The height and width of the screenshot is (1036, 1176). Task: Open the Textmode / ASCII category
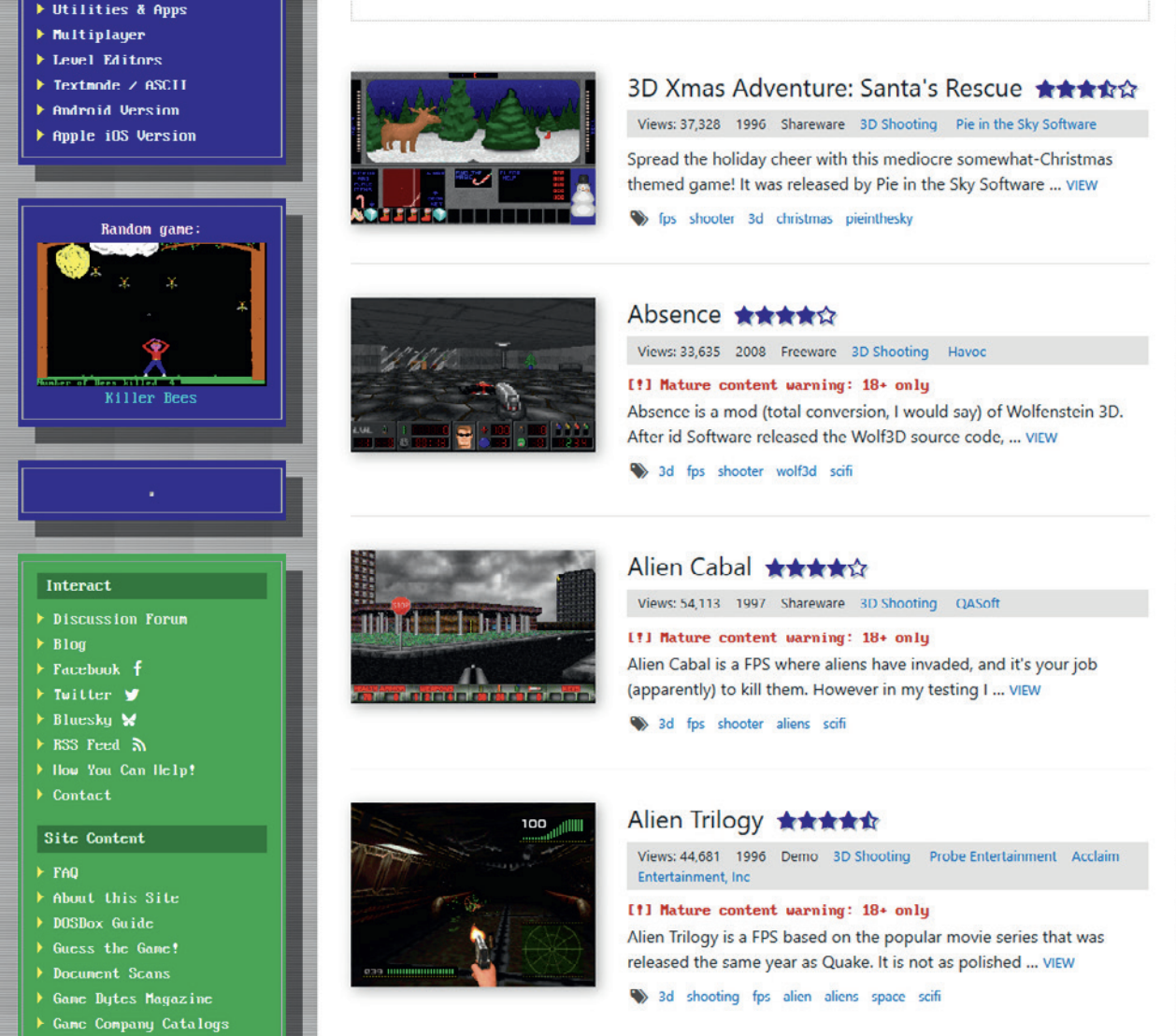(120, 85)
